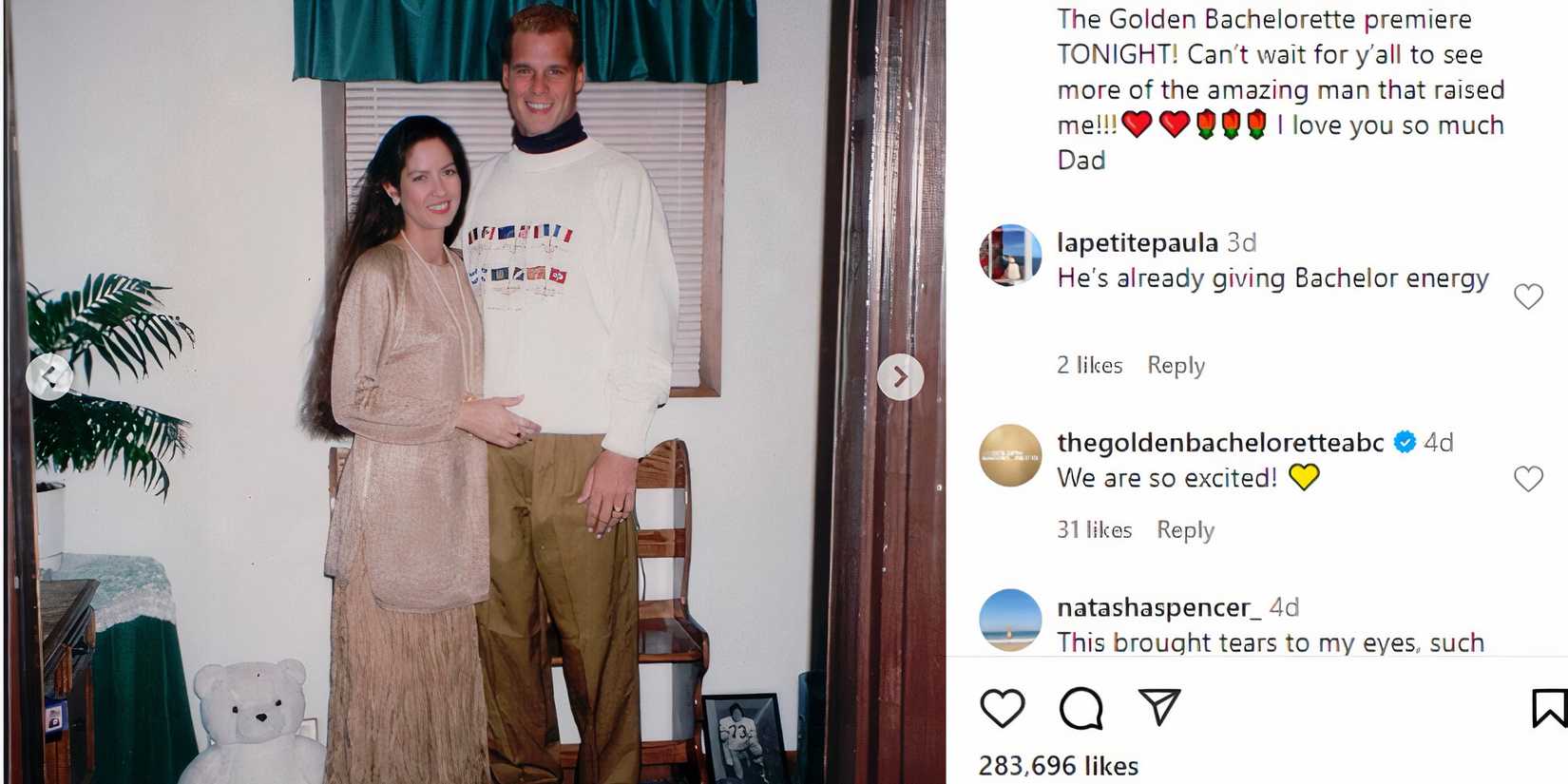The width and height of the screenshot is (1568, 784).
Task: View 283,696 likes list
Action: tap(1058, 766)
